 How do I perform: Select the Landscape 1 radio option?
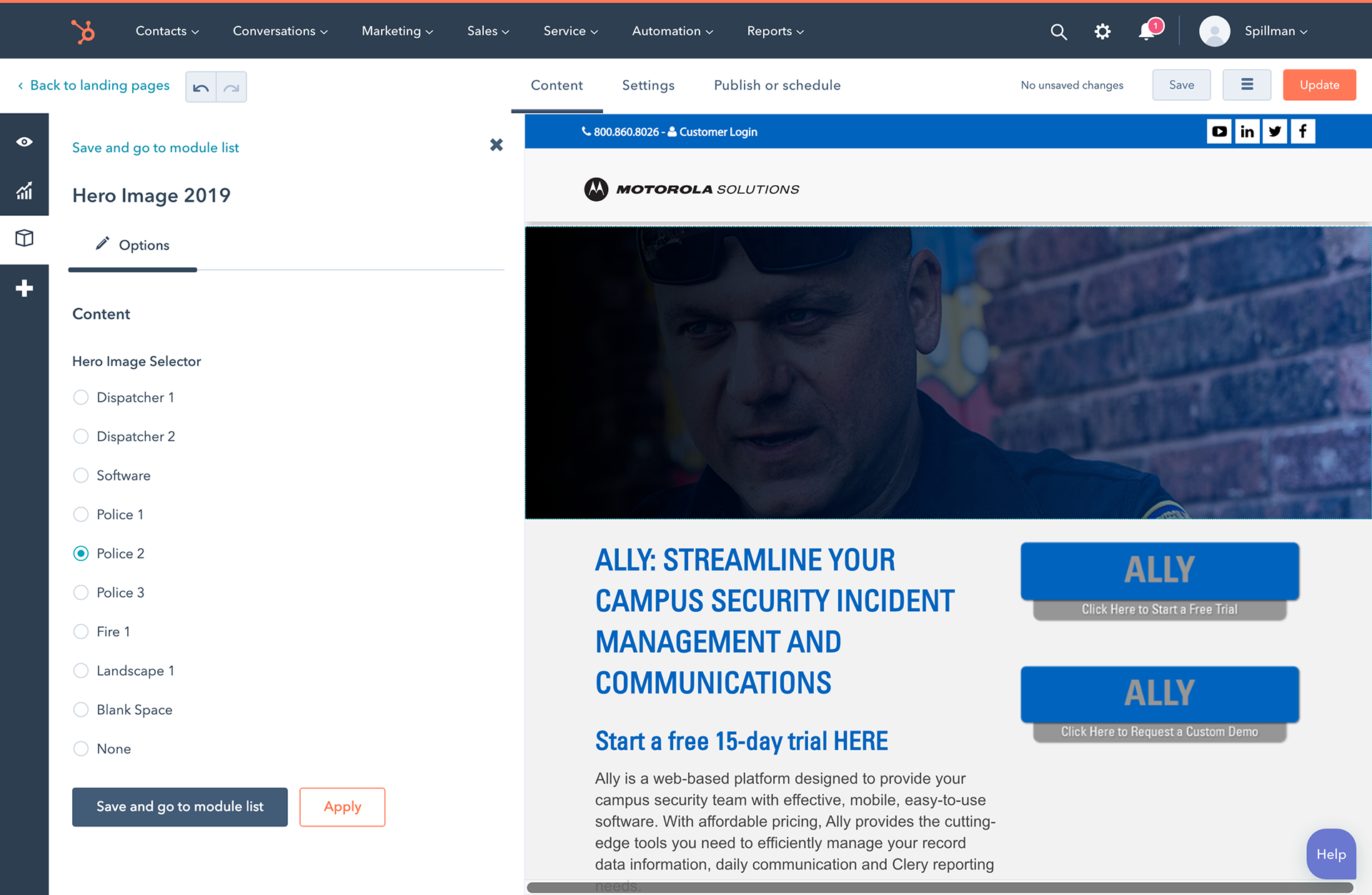81,671
